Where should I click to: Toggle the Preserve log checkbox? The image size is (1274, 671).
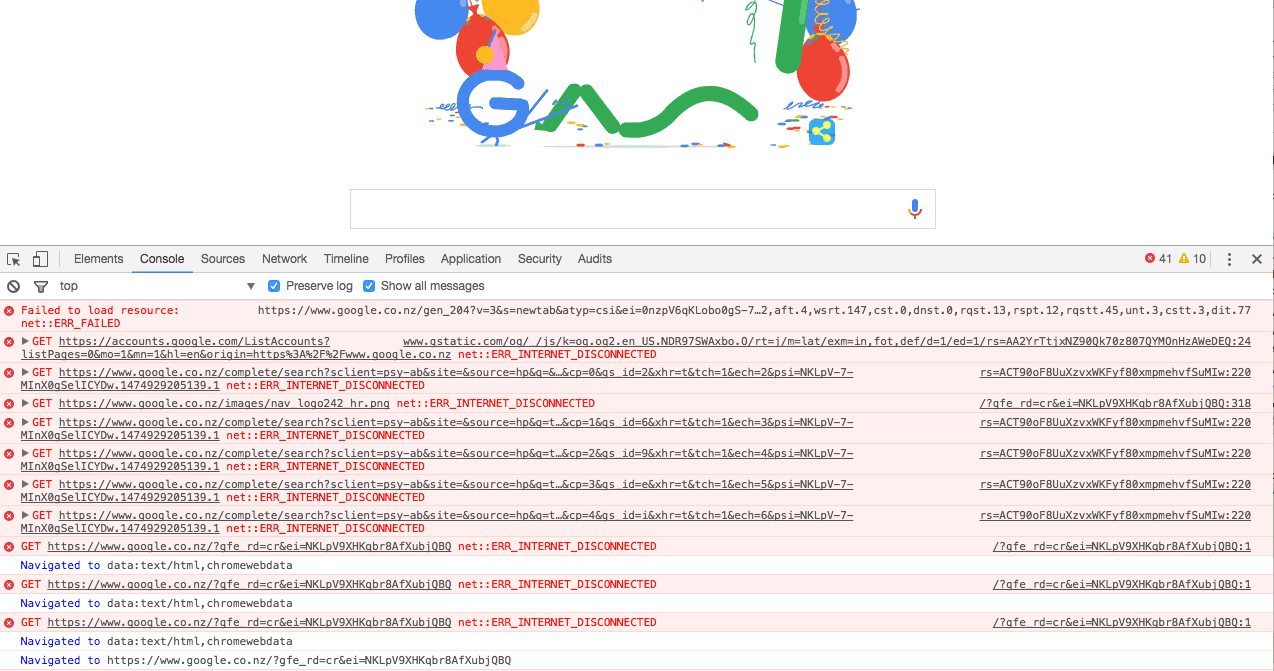tap(274, 286)
